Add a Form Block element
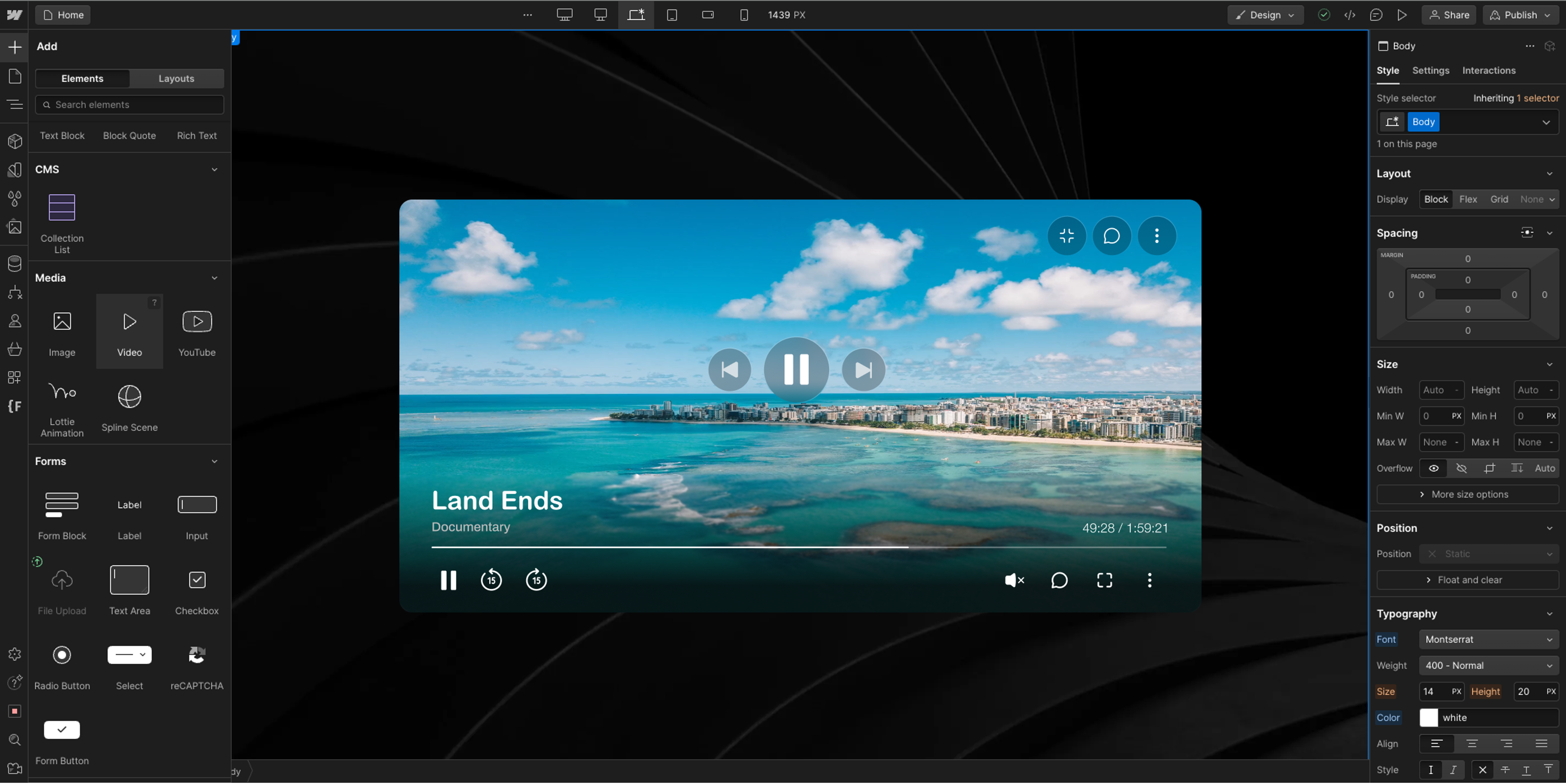This screenshot has height=784, width=1566. pyautogui.click(x=62, y=515)
